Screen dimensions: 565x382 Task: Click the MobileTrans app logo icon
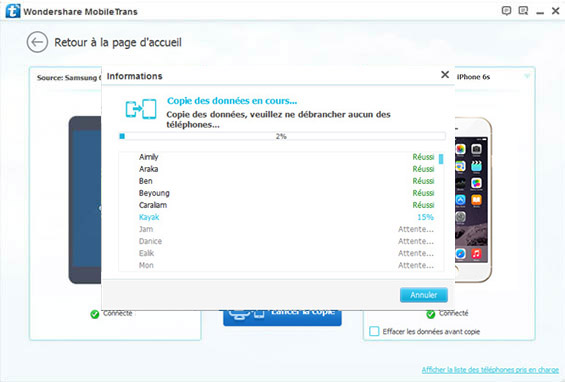13,11
